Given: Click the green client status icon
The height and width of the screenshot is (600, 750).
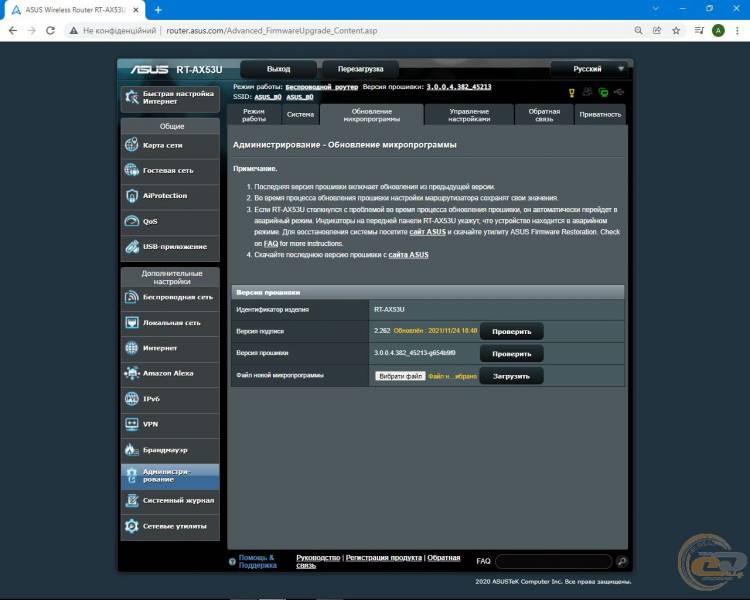Looking at the screenshot, I should [x=604, y=92].
